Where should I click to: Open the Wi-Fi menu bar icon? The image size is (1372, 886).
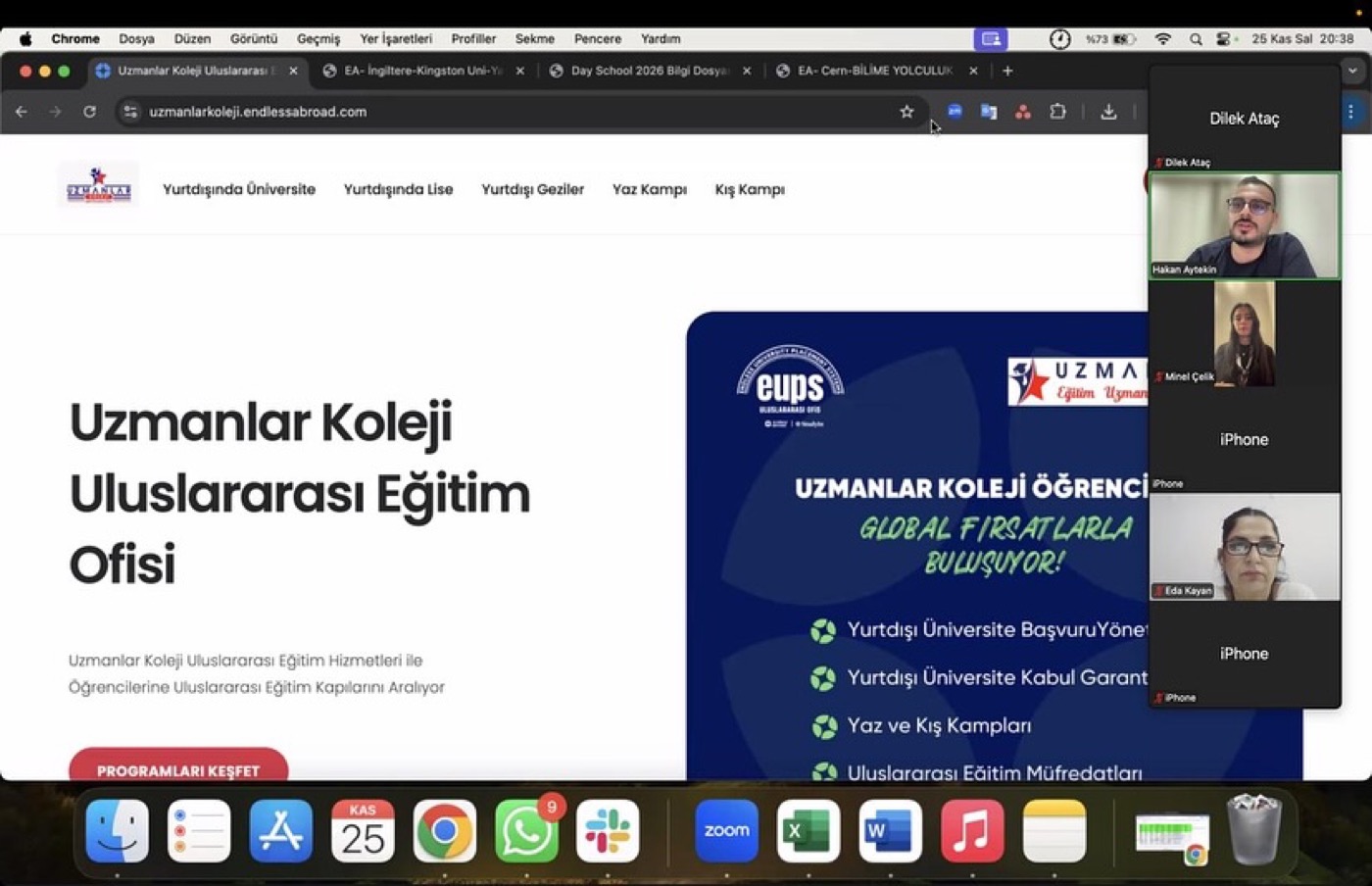pos(1163,39)
